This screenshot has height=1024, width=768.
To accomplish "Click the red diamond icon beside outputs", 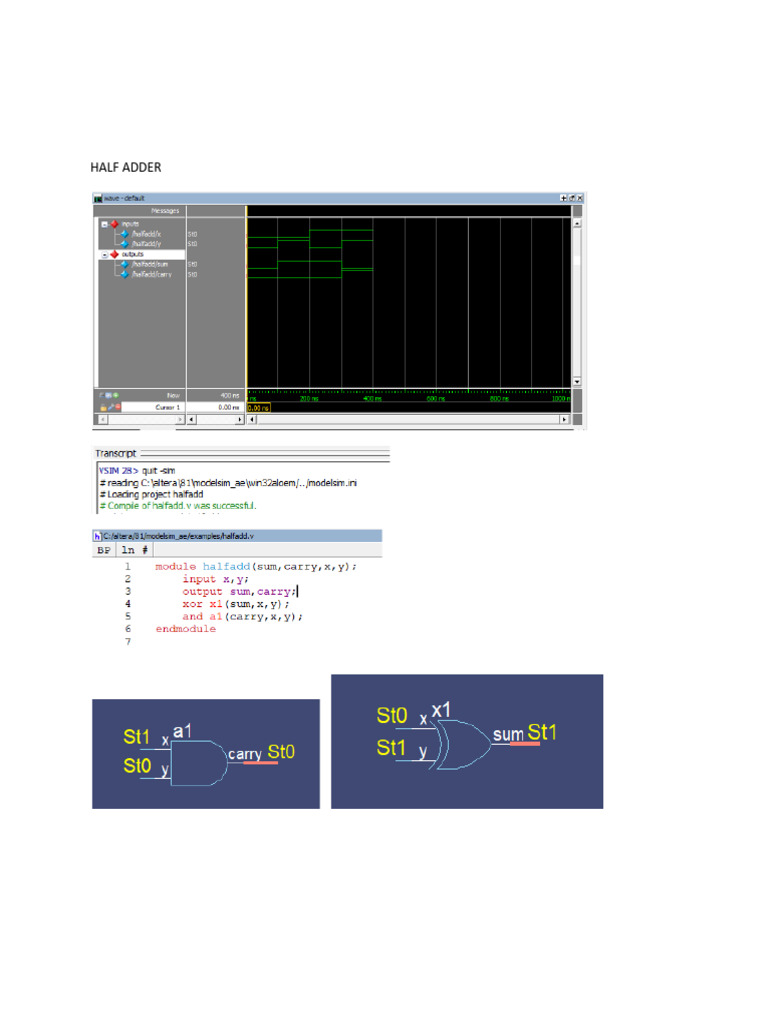I will pos(114,255).
